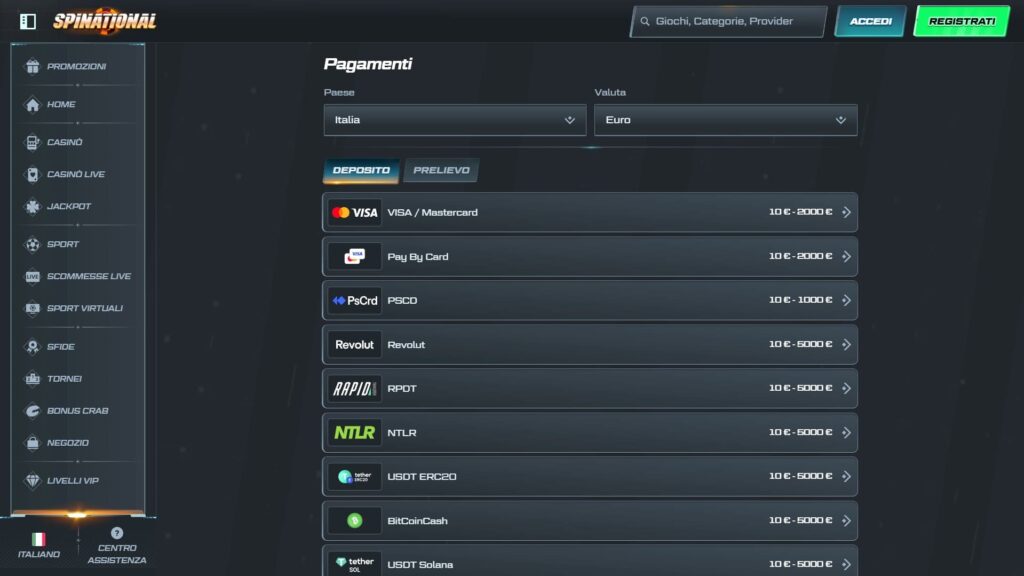Click the Revolut payment method name
This screenshot has height=576, width=1024.
click(x=406, y=345)
